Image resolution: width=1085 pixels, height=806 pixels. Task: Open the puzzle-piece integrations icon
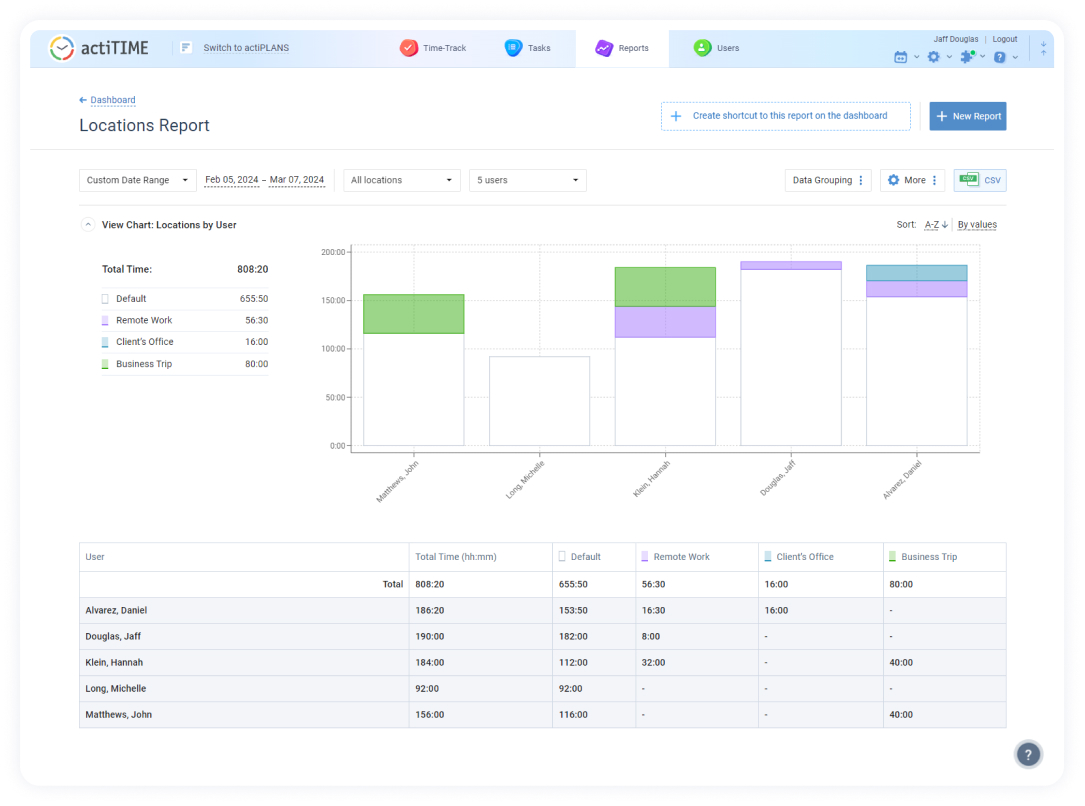click(967, 57)
